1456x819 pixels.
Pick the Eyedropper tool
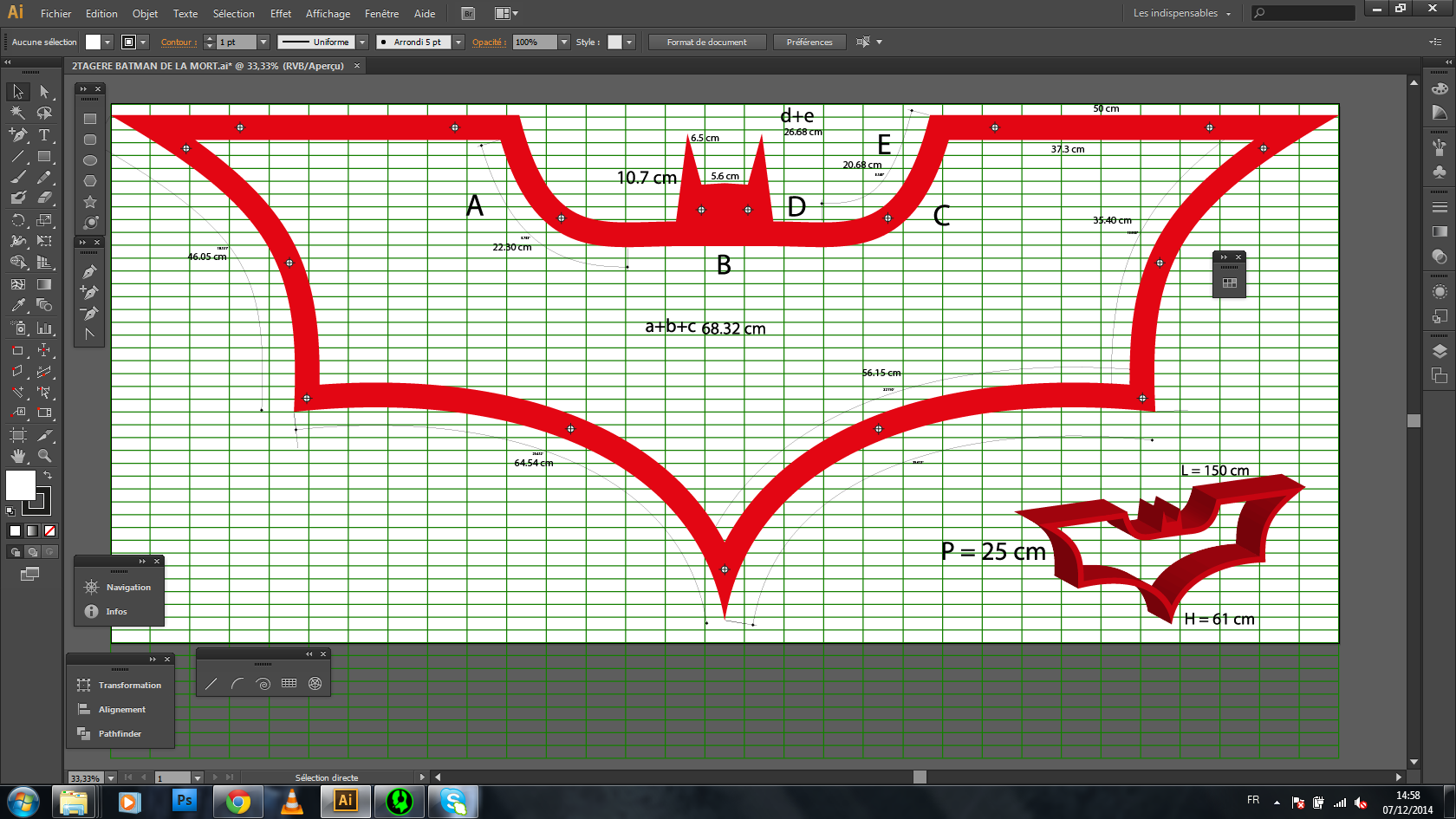coord(18,305)
